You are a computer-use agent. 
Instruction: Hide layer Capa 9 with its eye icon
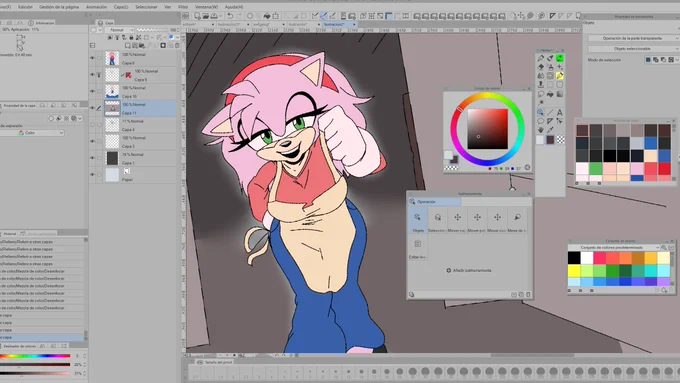point(92,75)
